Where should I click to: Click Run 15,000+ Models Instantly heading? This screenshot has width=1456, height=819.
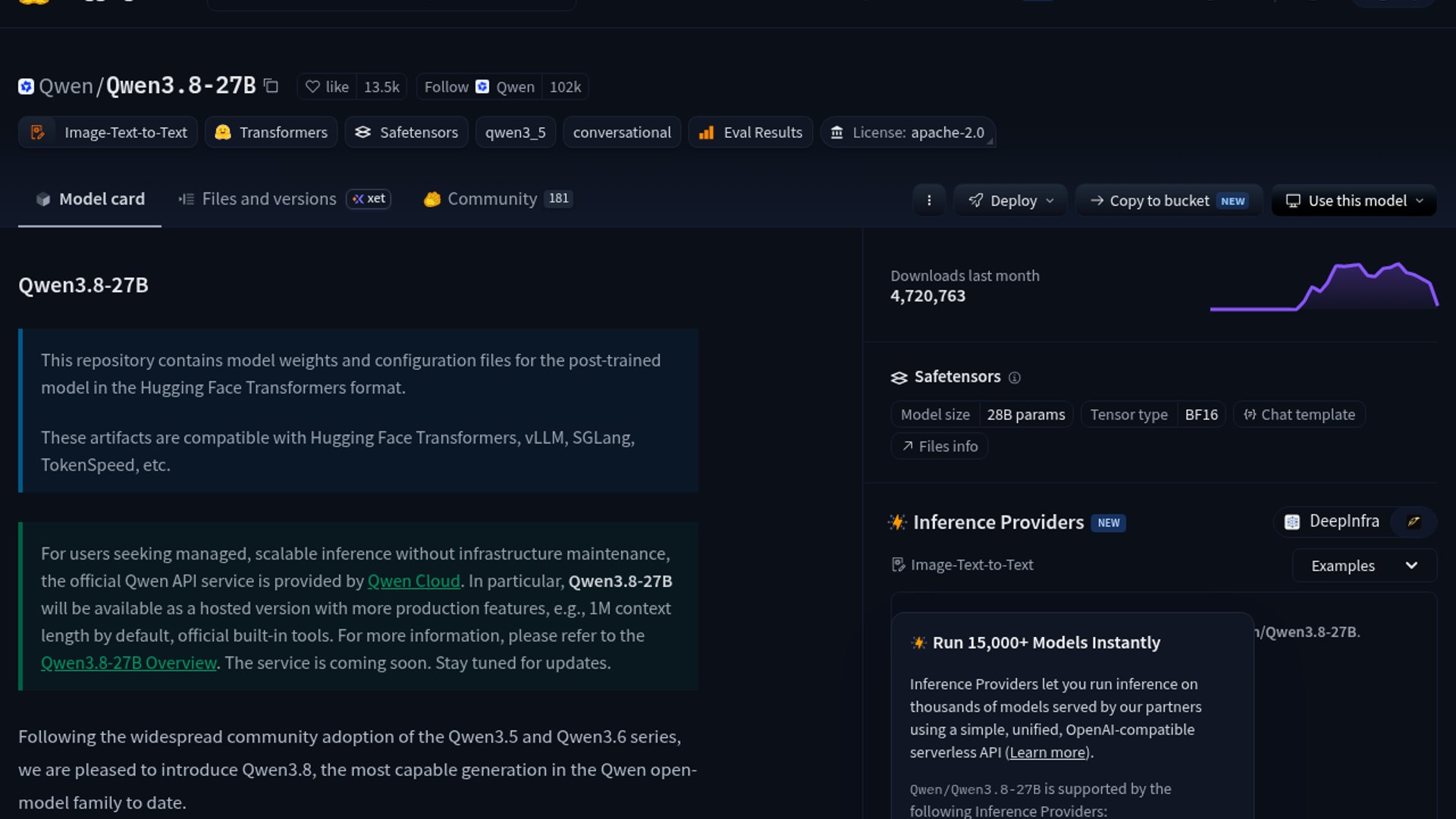pos(1046,643)
